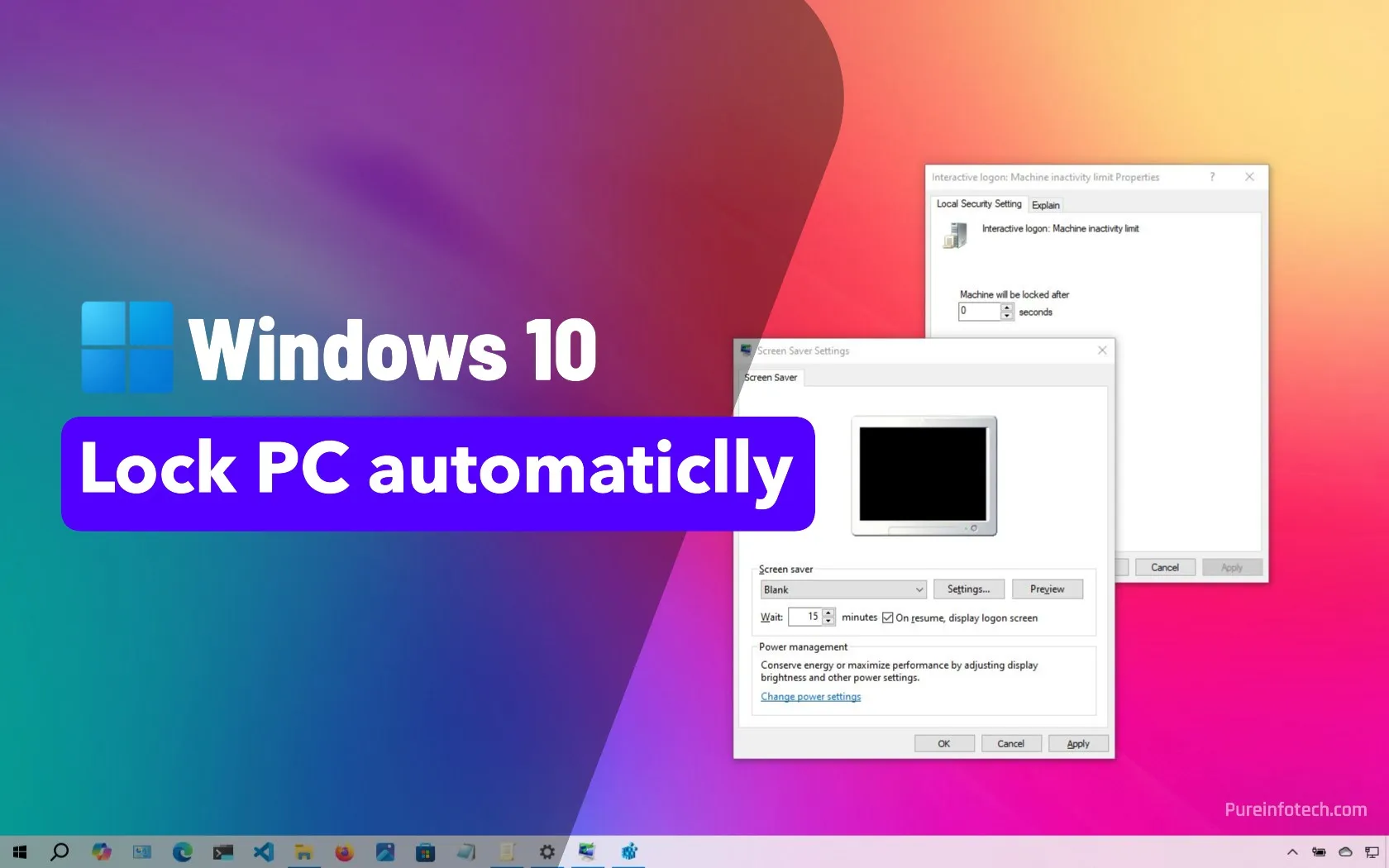Viewport: 1389px width, 868px height.
Task: Increase Wait minutes with up arrow
Action: pyautogui.click(x=828, y=613)
